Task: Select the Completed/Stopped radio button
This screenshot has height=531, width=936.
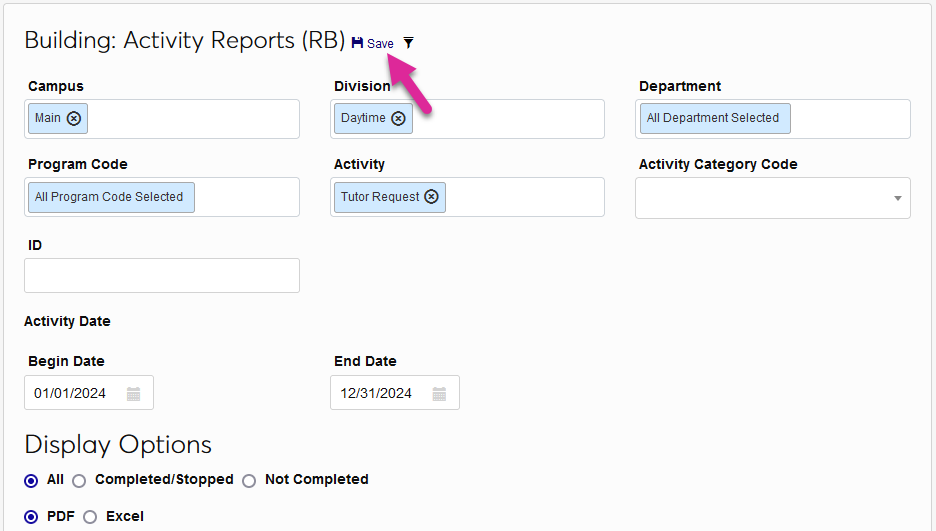Action: click(79, 481)
